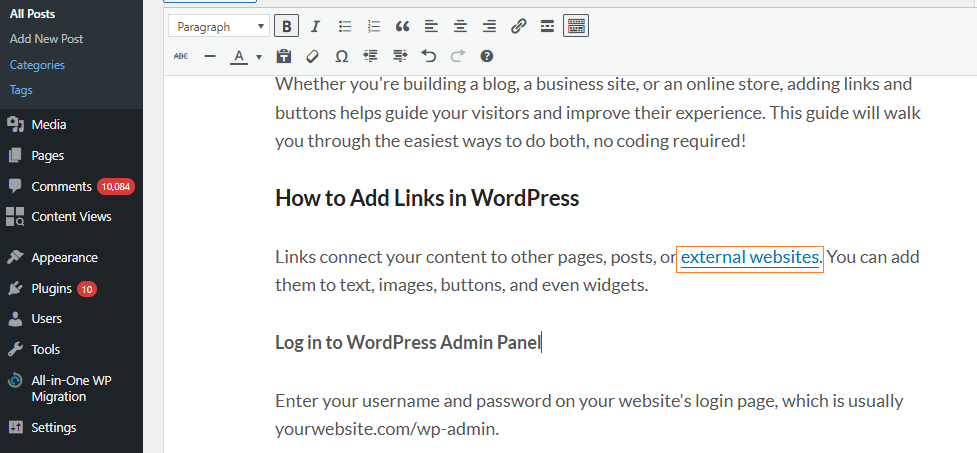Open Categories submenu item
Screen dimensions: 977x453
(37, 65)
